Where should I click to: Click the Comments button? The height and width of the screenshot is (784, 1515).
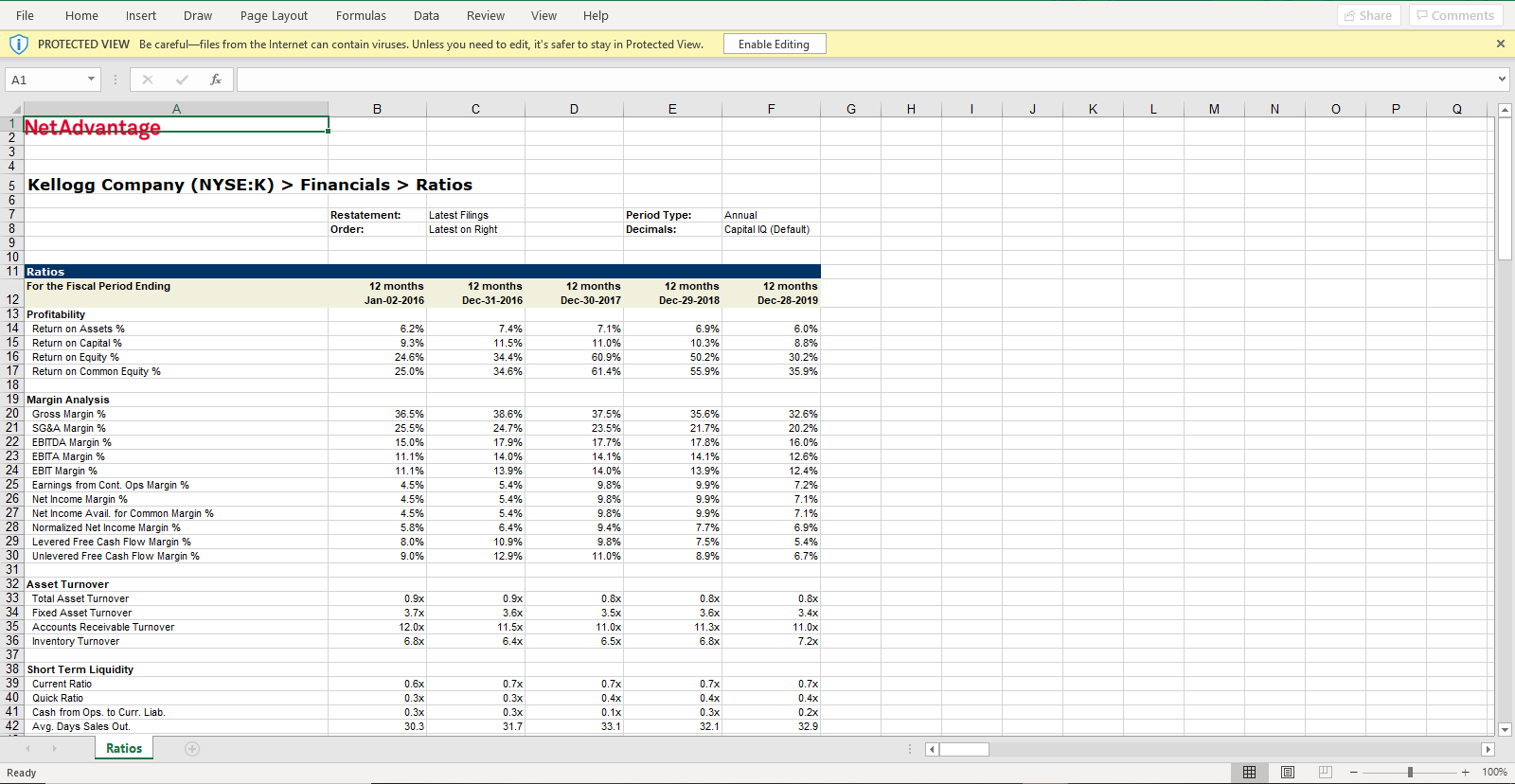click(x=1456, y=15)
